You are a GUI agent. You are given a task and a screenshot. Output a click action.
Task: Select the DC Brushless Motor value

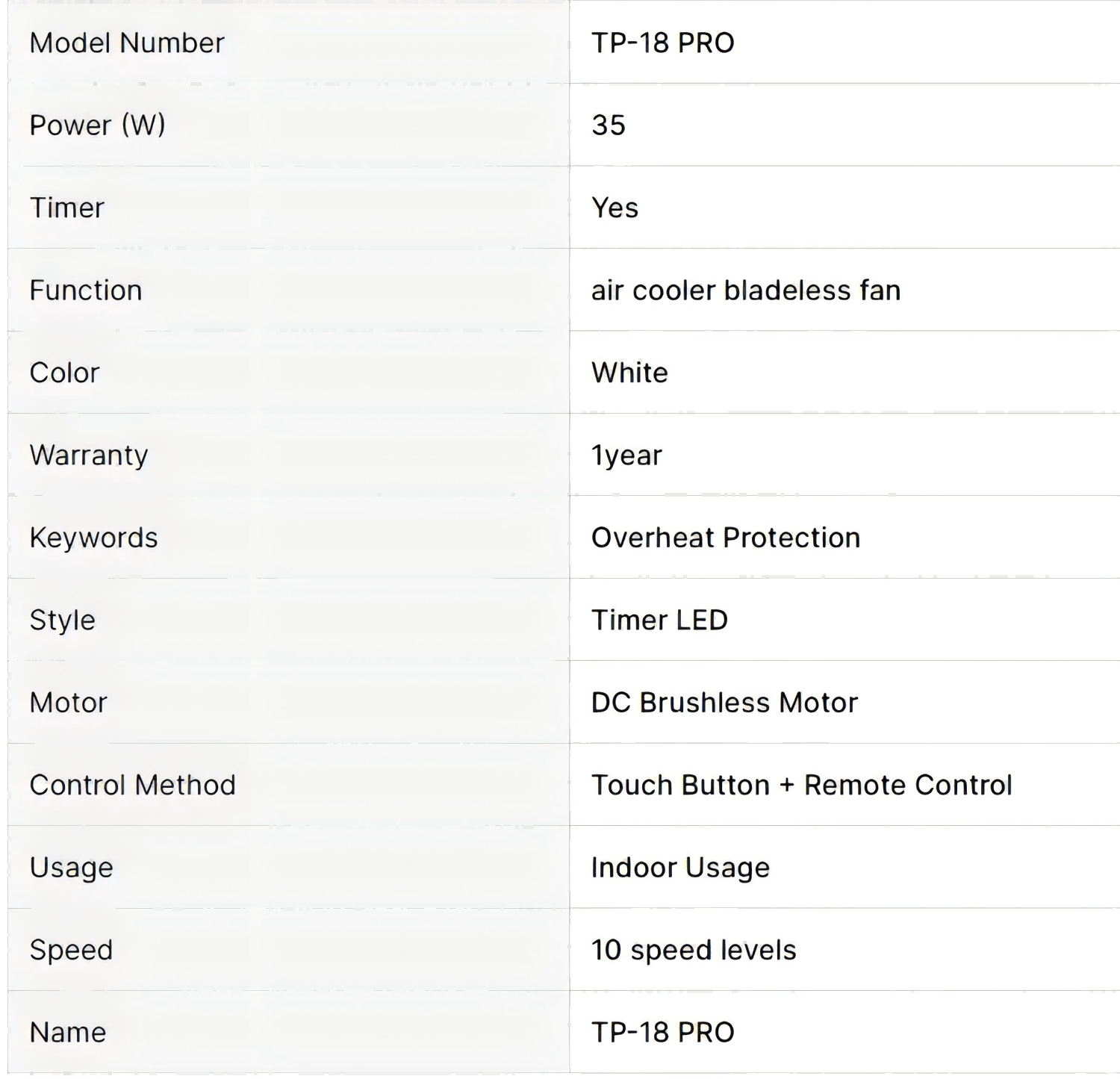coord(724,703)
